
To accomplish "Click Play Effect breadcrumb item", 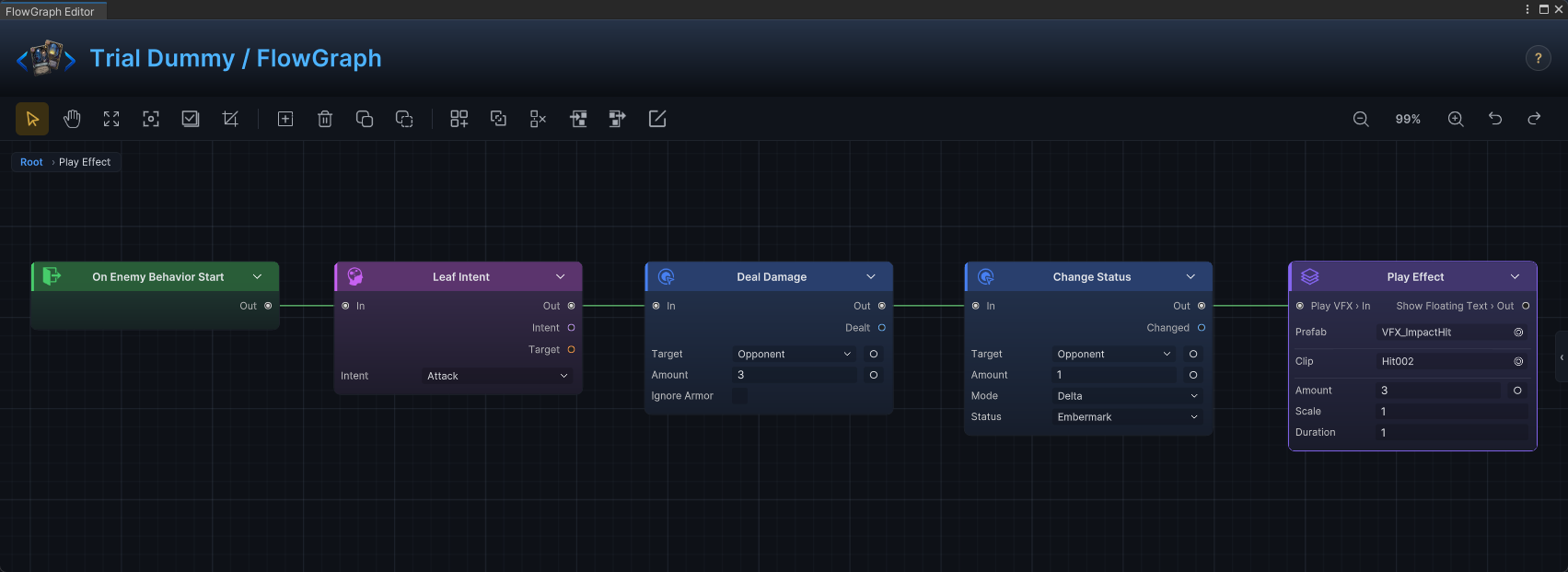I will point(85,162).
